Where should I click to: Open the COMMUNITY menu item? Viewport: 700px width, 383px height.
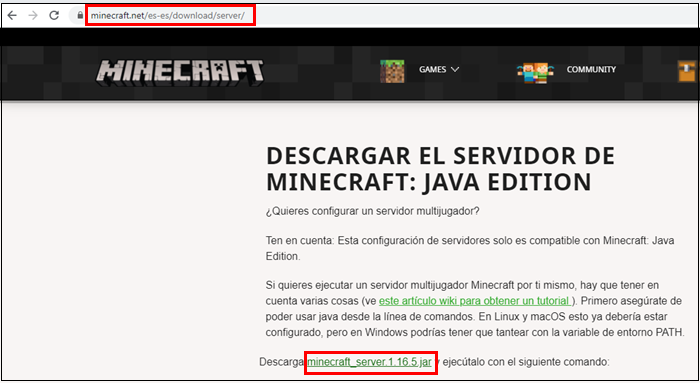(x=591, y=70)
